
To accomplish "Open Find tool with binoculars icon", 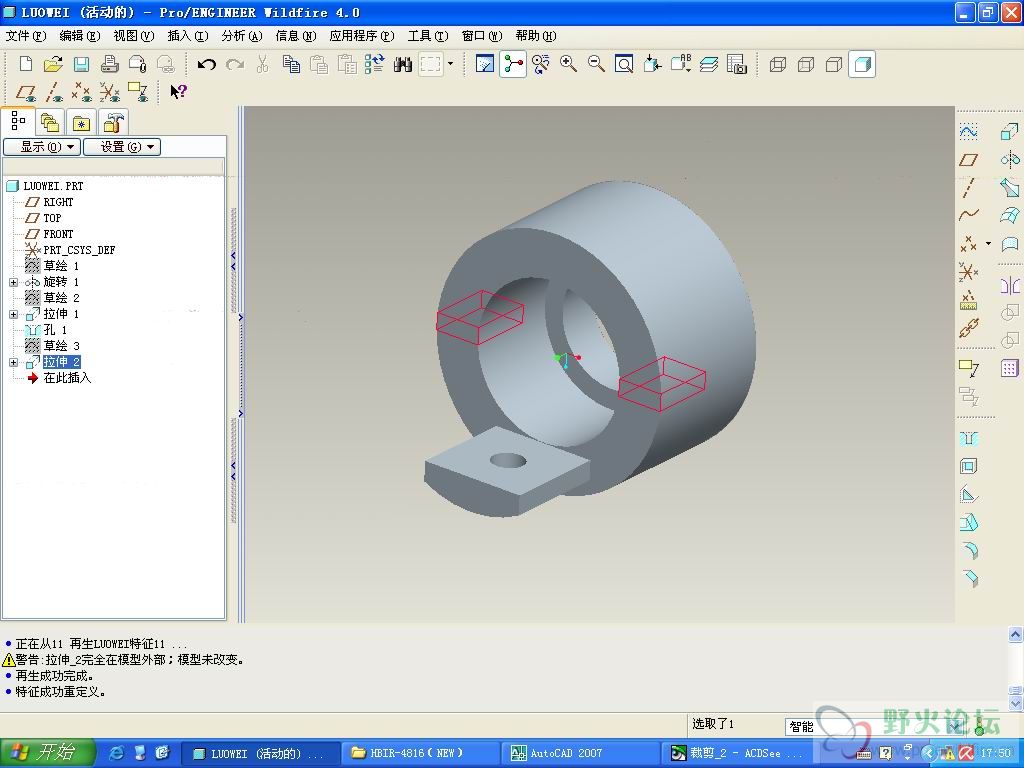I will [403, 64].
